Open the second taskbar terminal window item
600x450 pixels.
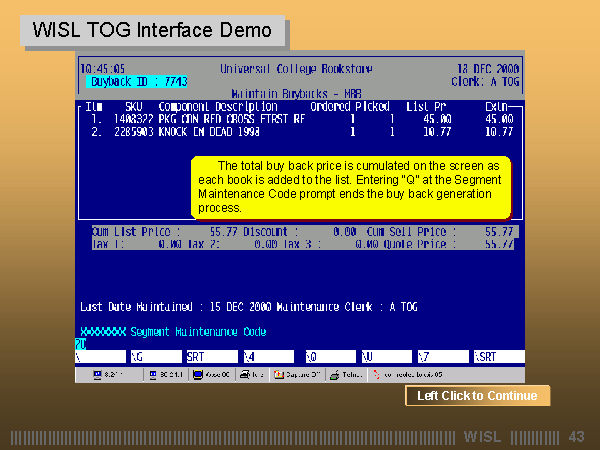165,374
